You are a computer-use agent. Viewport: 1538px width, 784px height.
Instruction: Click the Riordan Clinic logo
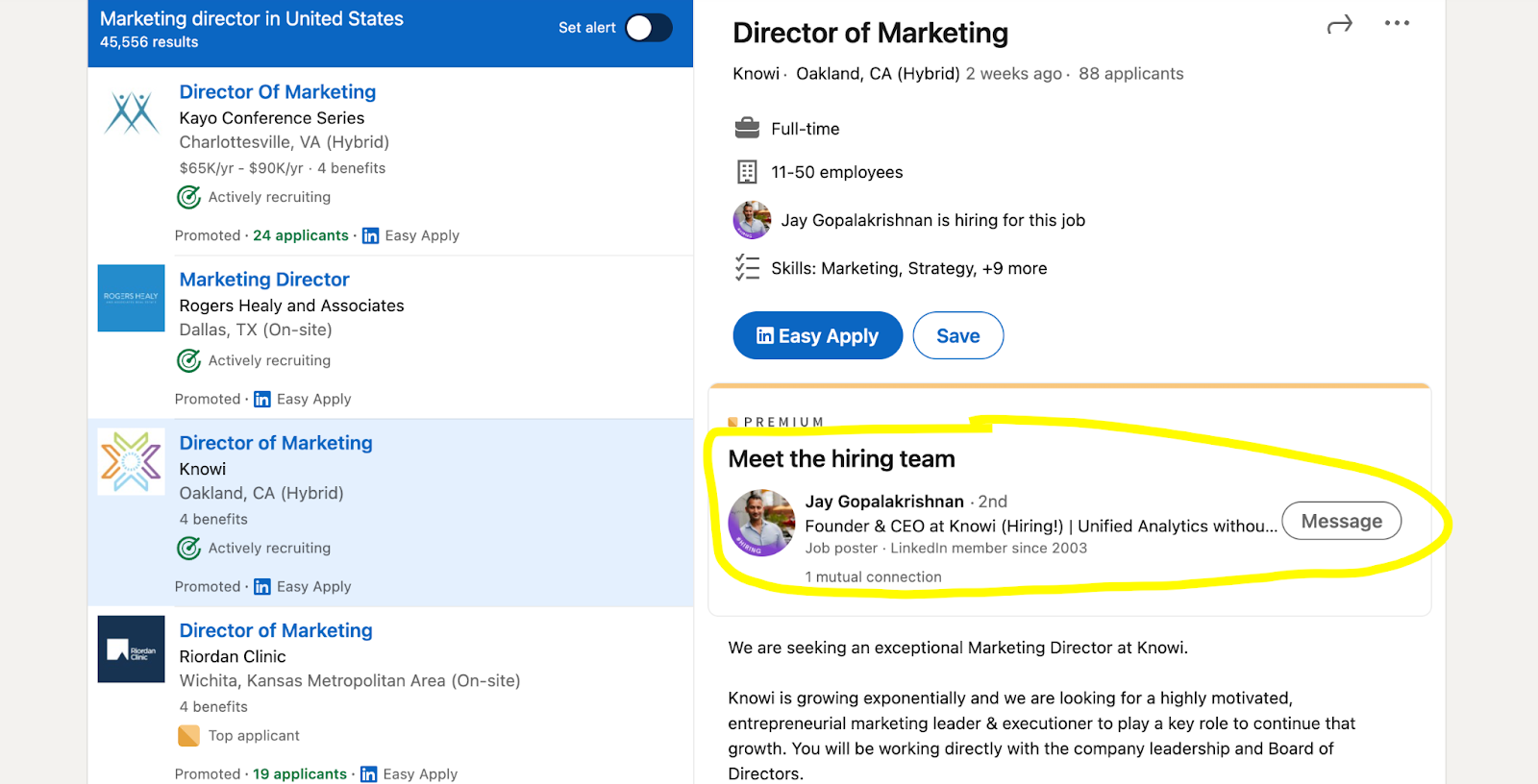pos(132,649)
